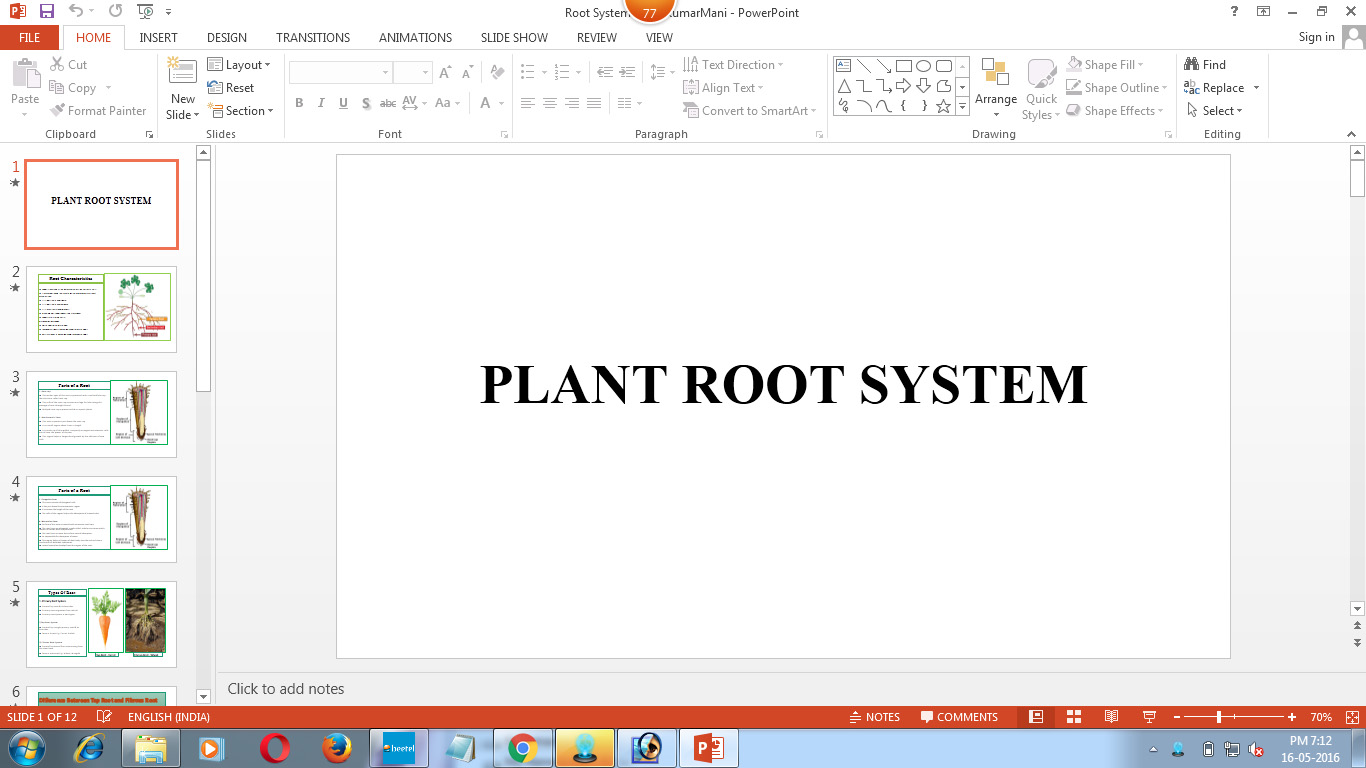Select the Quick Styles gallery

point(1040,87)
